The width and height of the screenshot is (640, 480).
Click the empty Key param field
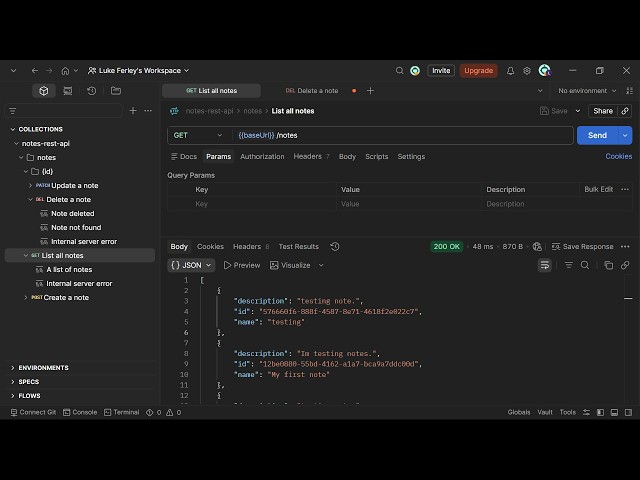pyautogui.click(x=264, y=204)
